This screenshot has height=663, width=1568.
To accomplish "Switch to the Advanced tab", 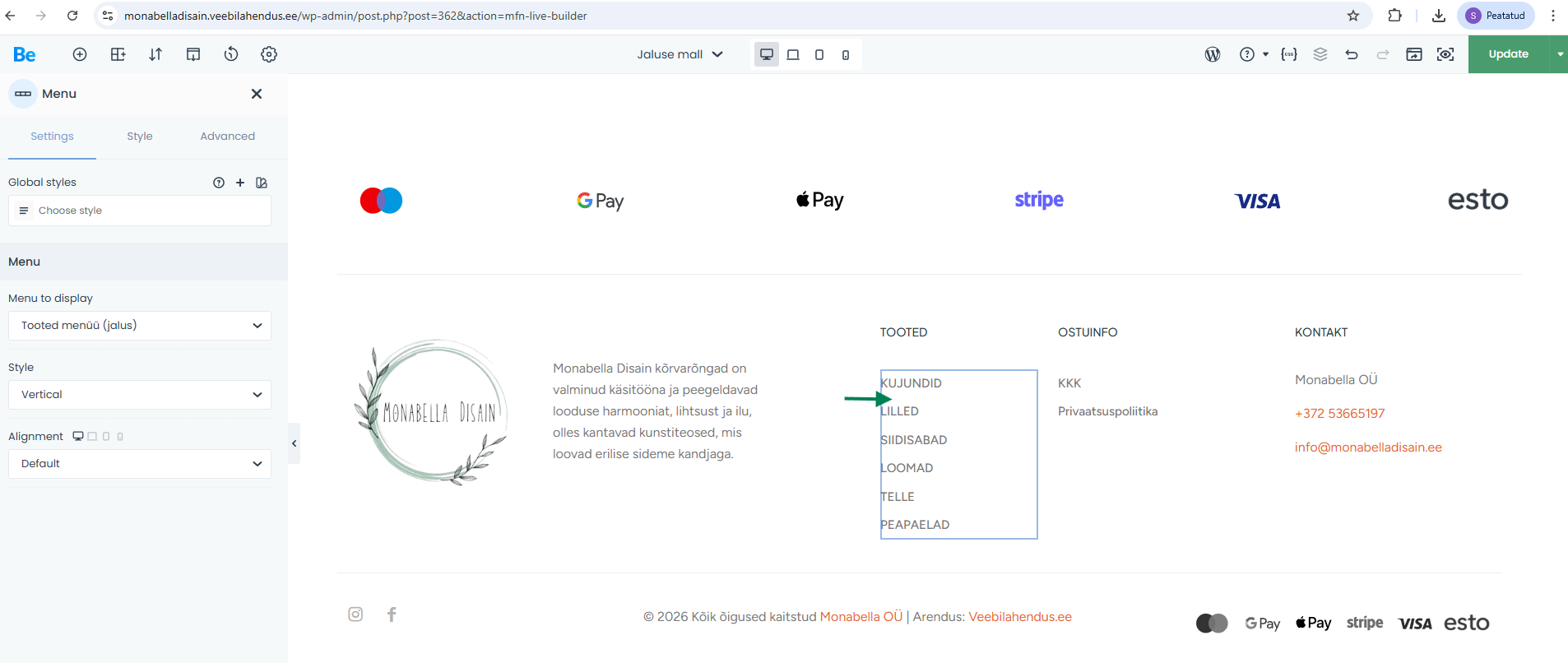I will 227,137.
